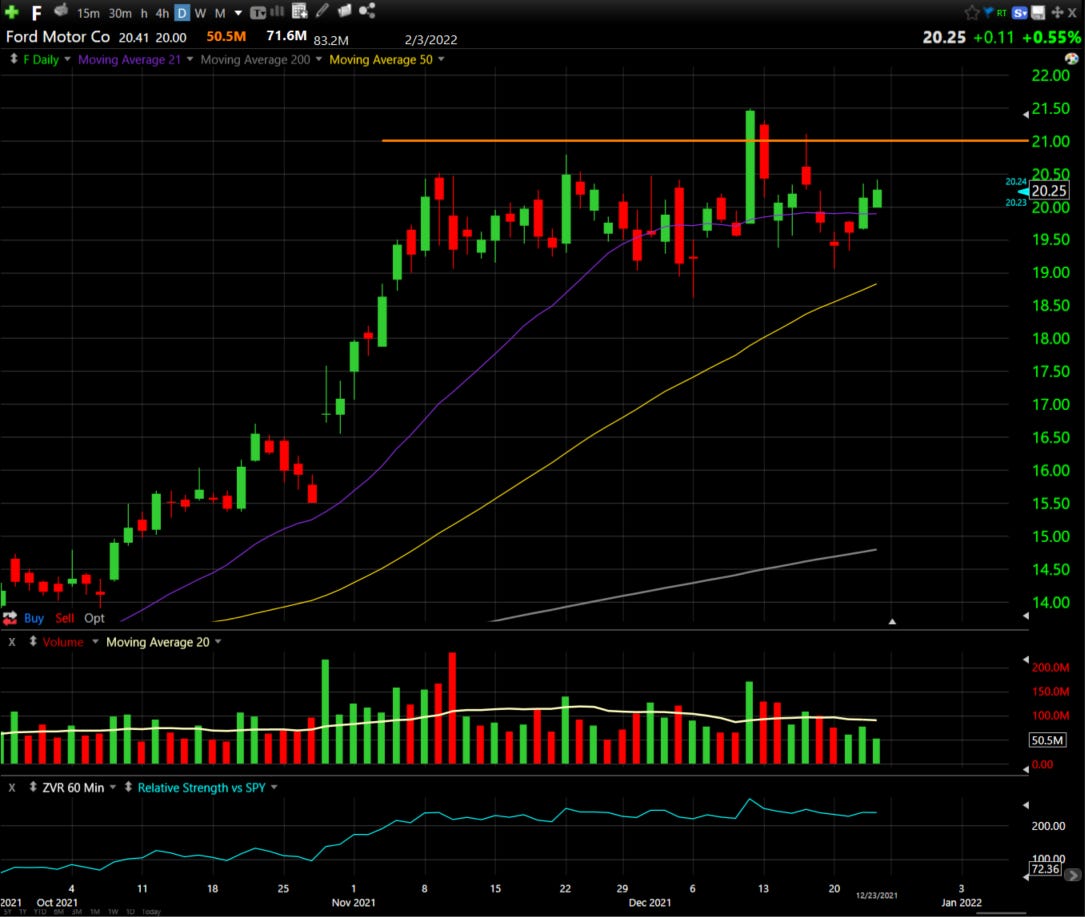Viewport: 1085px width, 917px height.
Task: Switch to the 30m timeframe
Action: click(120, 13)
